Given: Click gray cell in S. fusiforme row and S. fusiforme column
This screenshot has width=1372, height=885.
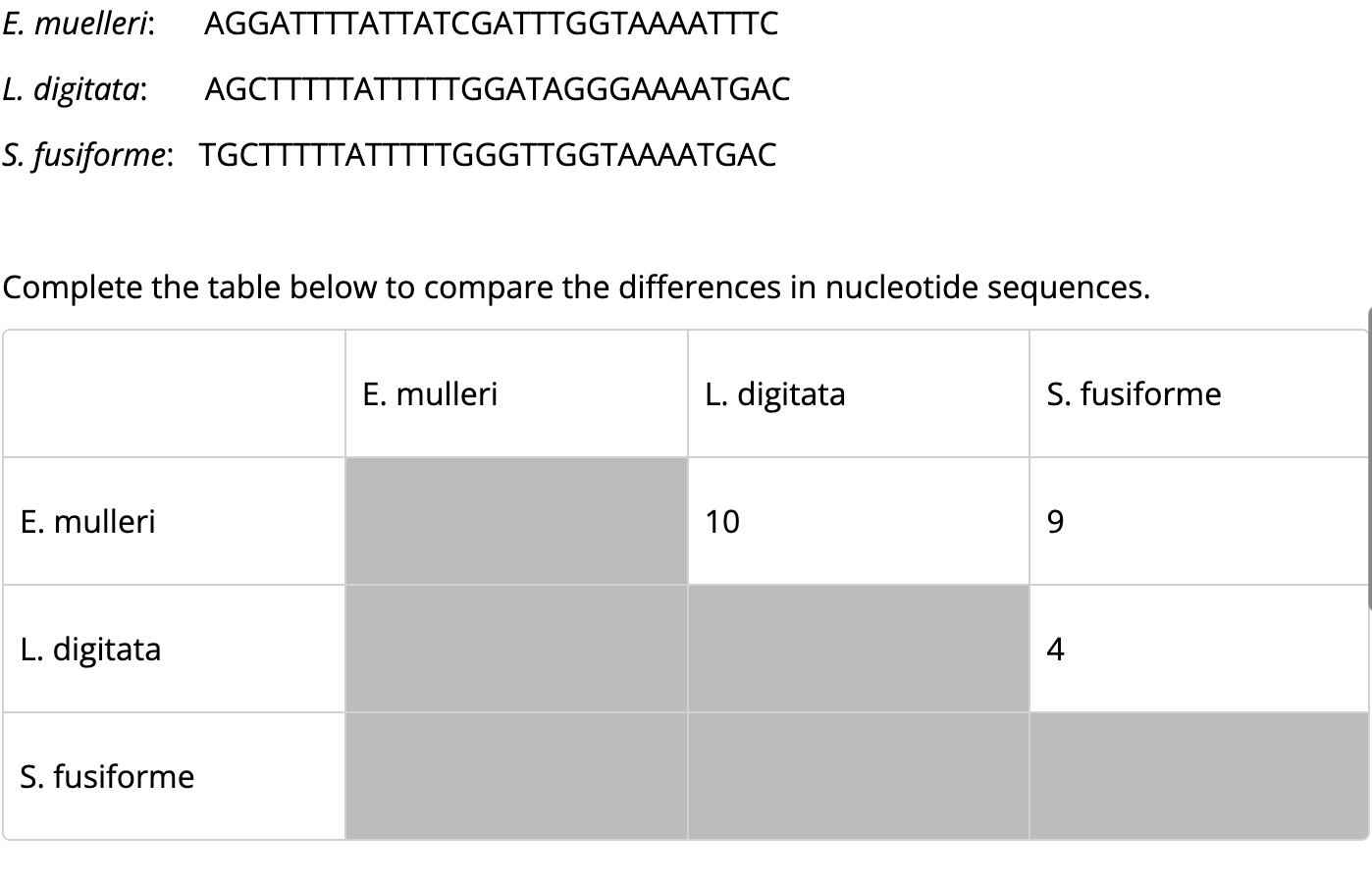Looking at the screenshot, I should 1198,776.
